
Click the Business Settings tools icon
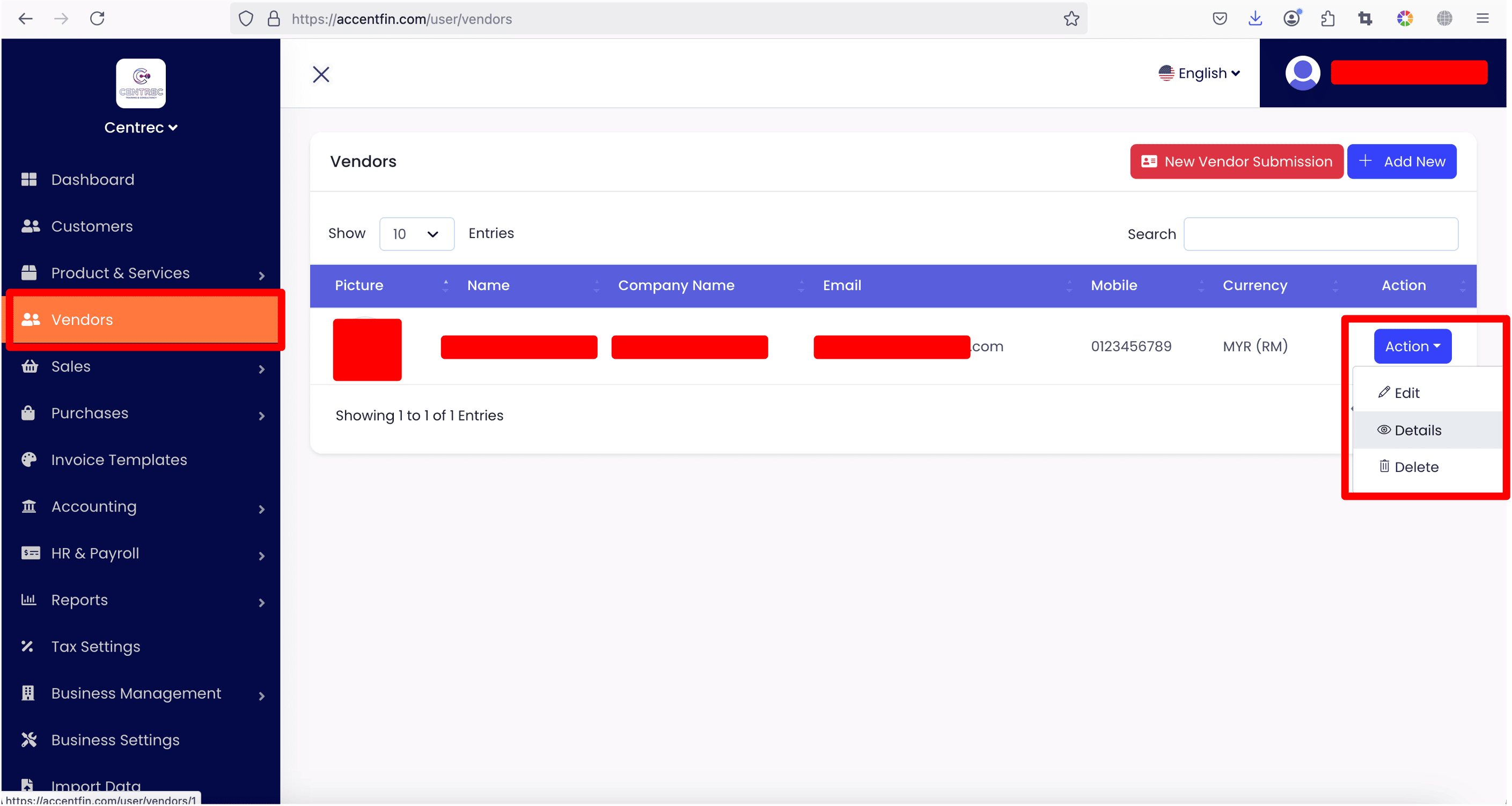(x=29, y=740)
